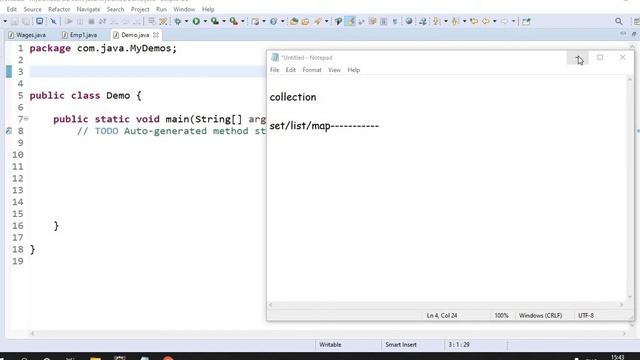Click the magnifier Quick Access icon
Viewport: 640px width, 360px height.
tap(619, 21)
